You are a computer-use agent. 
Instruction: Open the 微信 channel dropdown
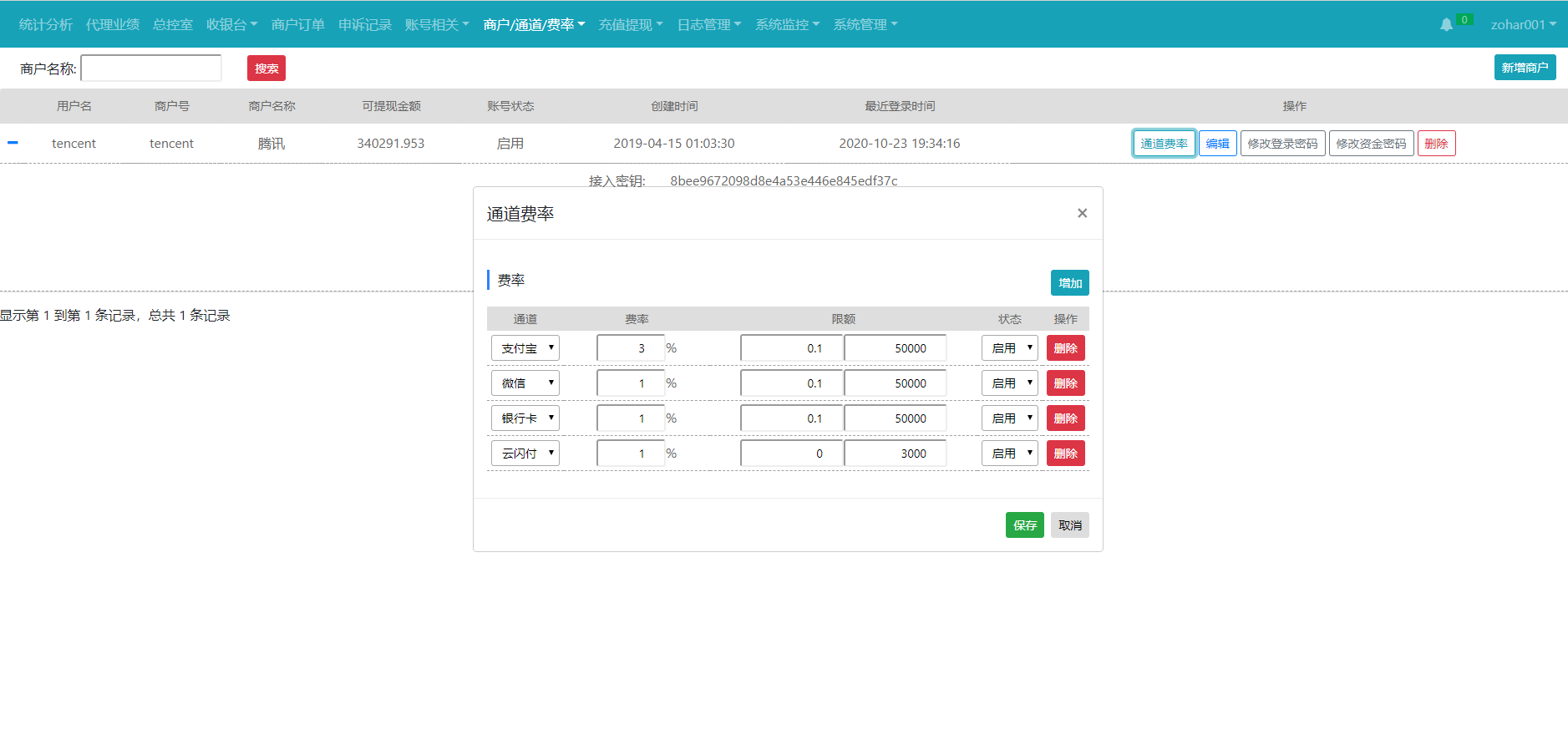tap(525, 383)
